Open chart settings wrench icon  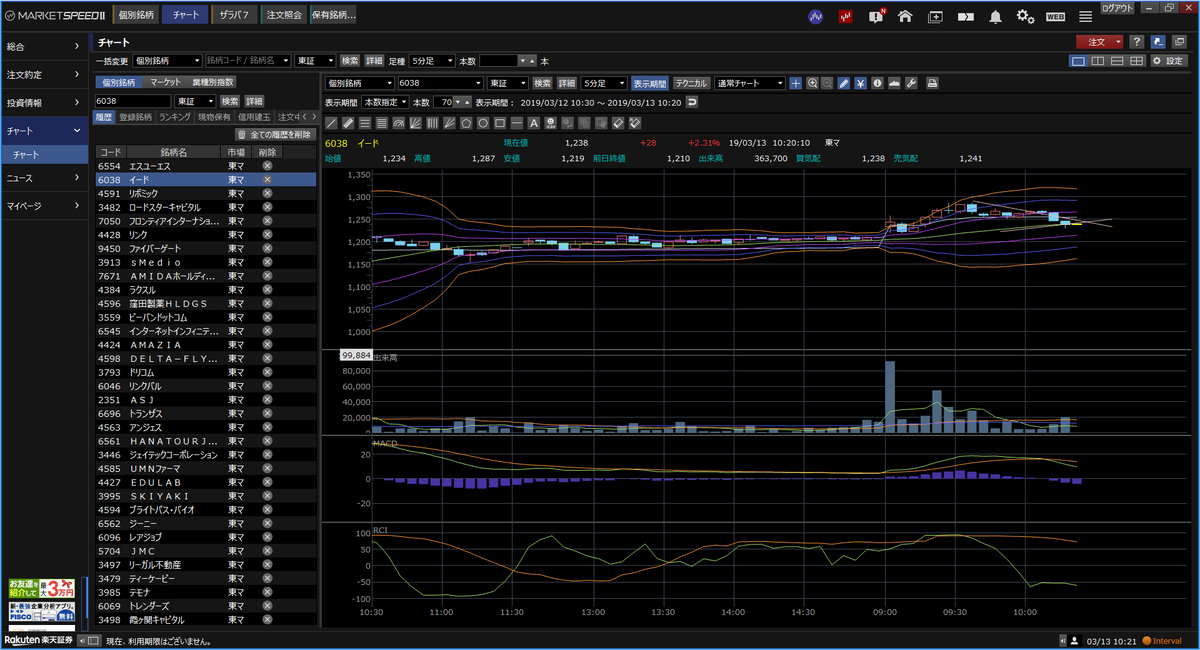(911, 83)
